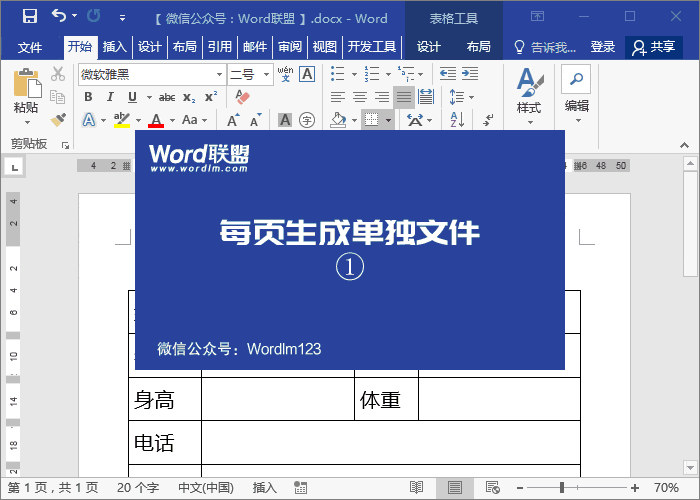Click the Distributed alignment icon
The width and height of the screenshot is (700, 500).
426,97
